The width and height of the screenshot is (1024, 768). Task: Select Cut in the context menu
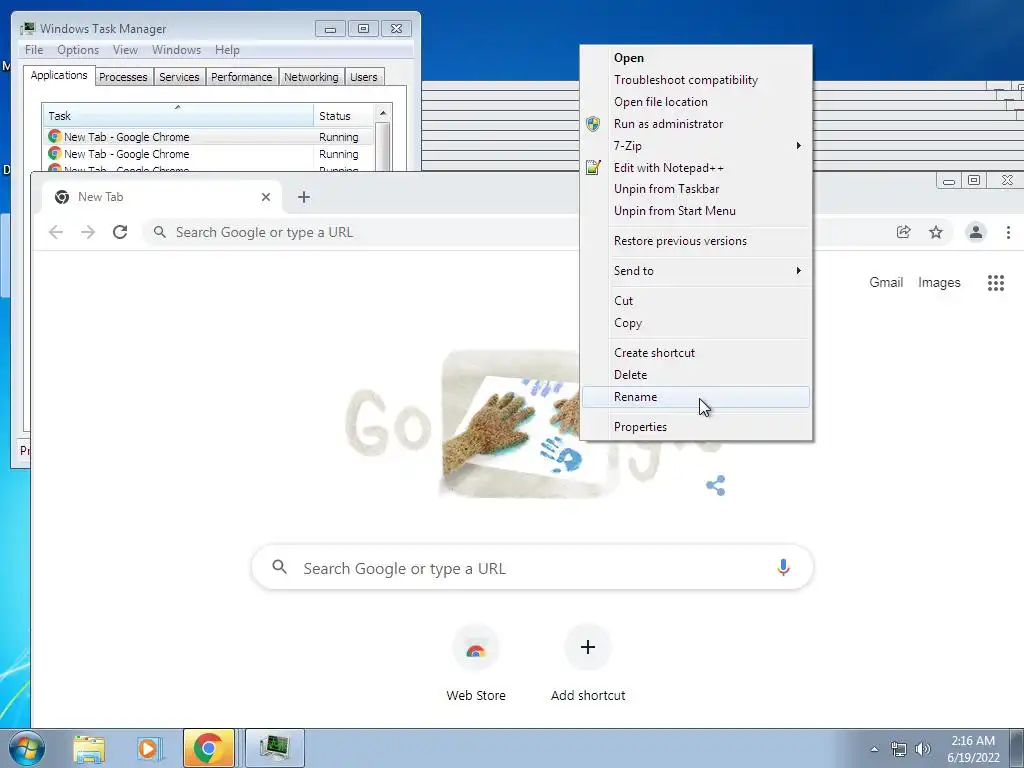pos(696,300)
